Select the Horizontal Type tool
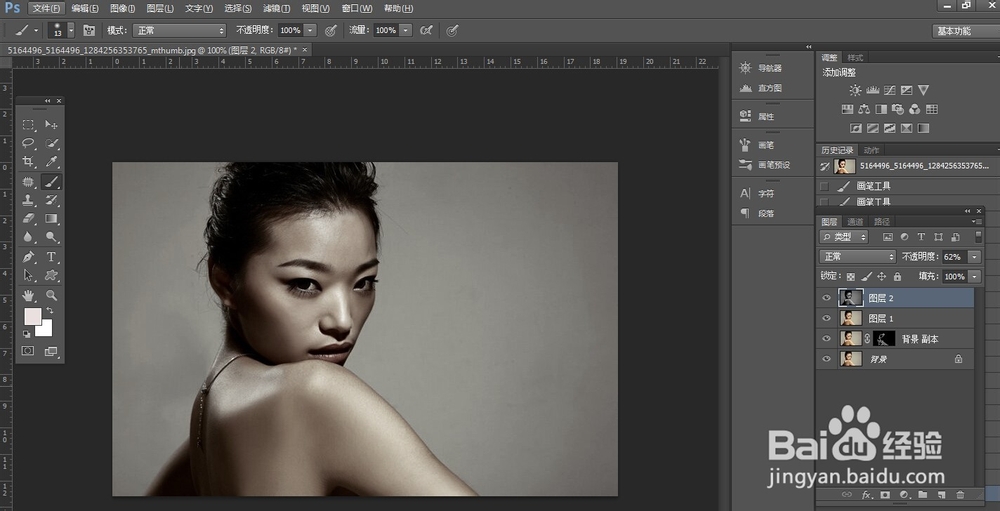Image resolution: width=1000 pixels, height=511 pixels. (51, 257)
